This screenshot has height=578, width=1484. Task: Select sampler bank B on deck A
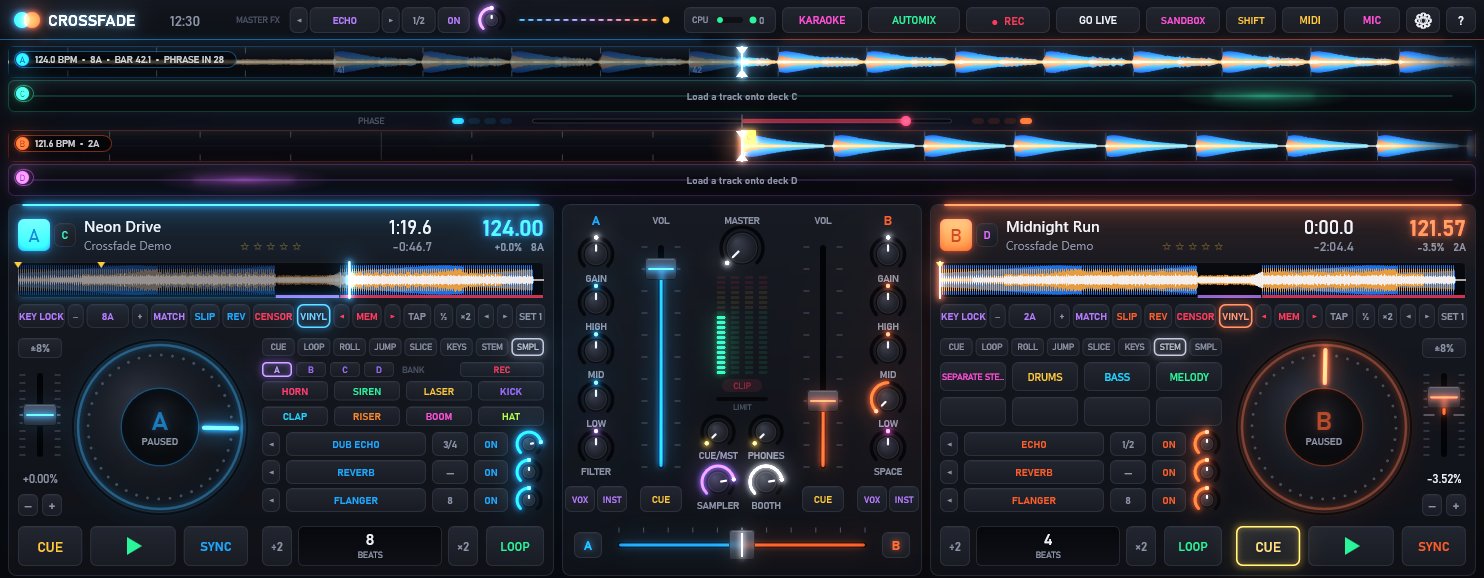coord(311,369)
